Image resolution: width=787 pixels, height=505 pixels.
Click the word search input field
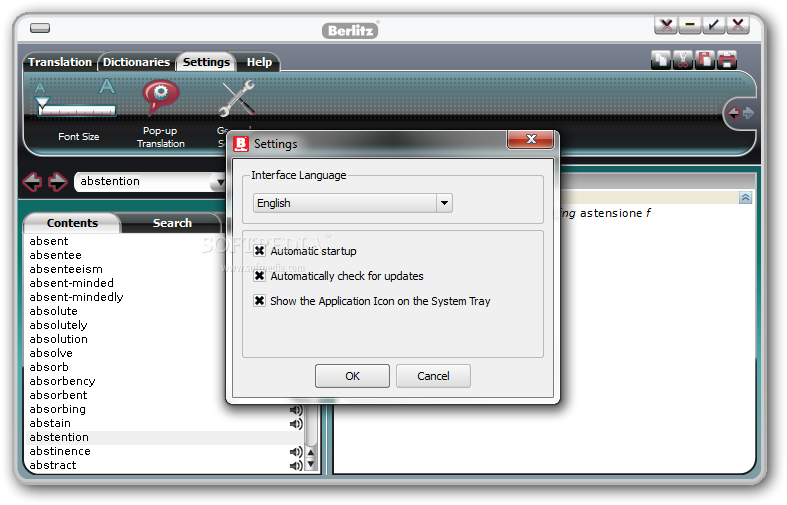tap(145, 182)
